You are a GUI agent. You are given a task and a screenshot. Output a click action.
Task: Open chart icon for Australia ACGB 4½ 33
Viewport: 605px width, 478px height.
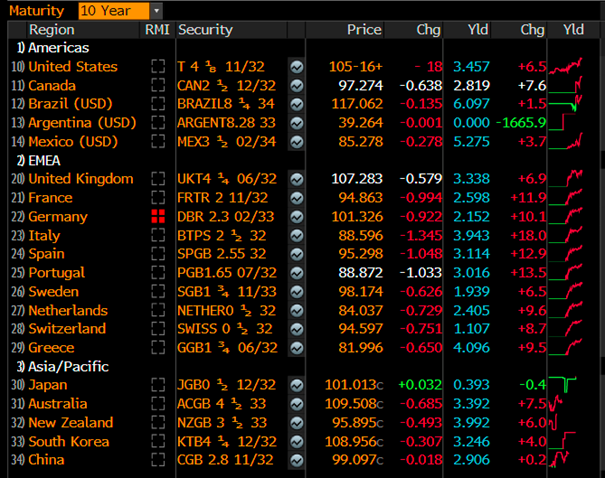coord(296,404)
